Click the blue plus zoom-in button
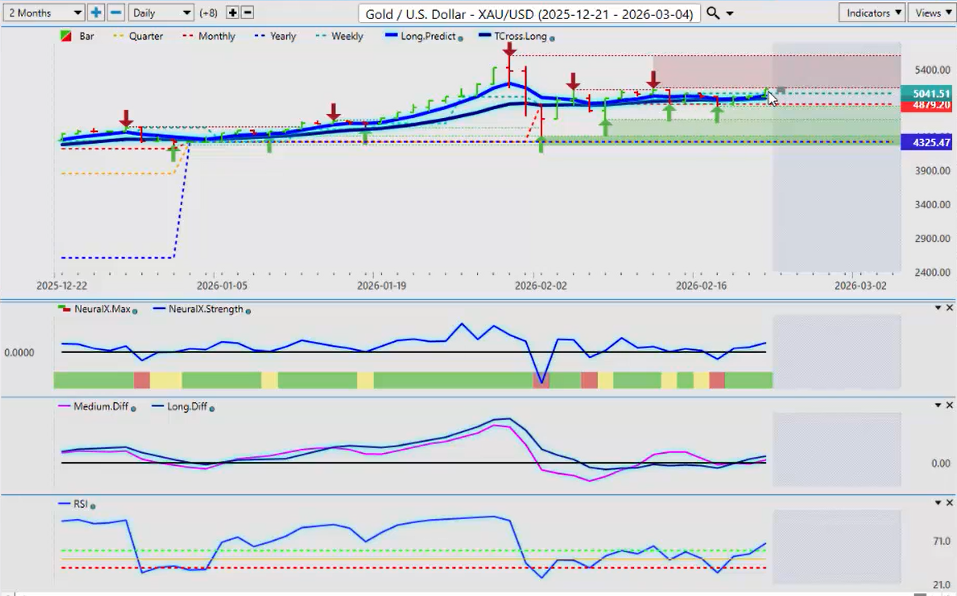Screen dimensions: 957x596 [x=96, y=13]
